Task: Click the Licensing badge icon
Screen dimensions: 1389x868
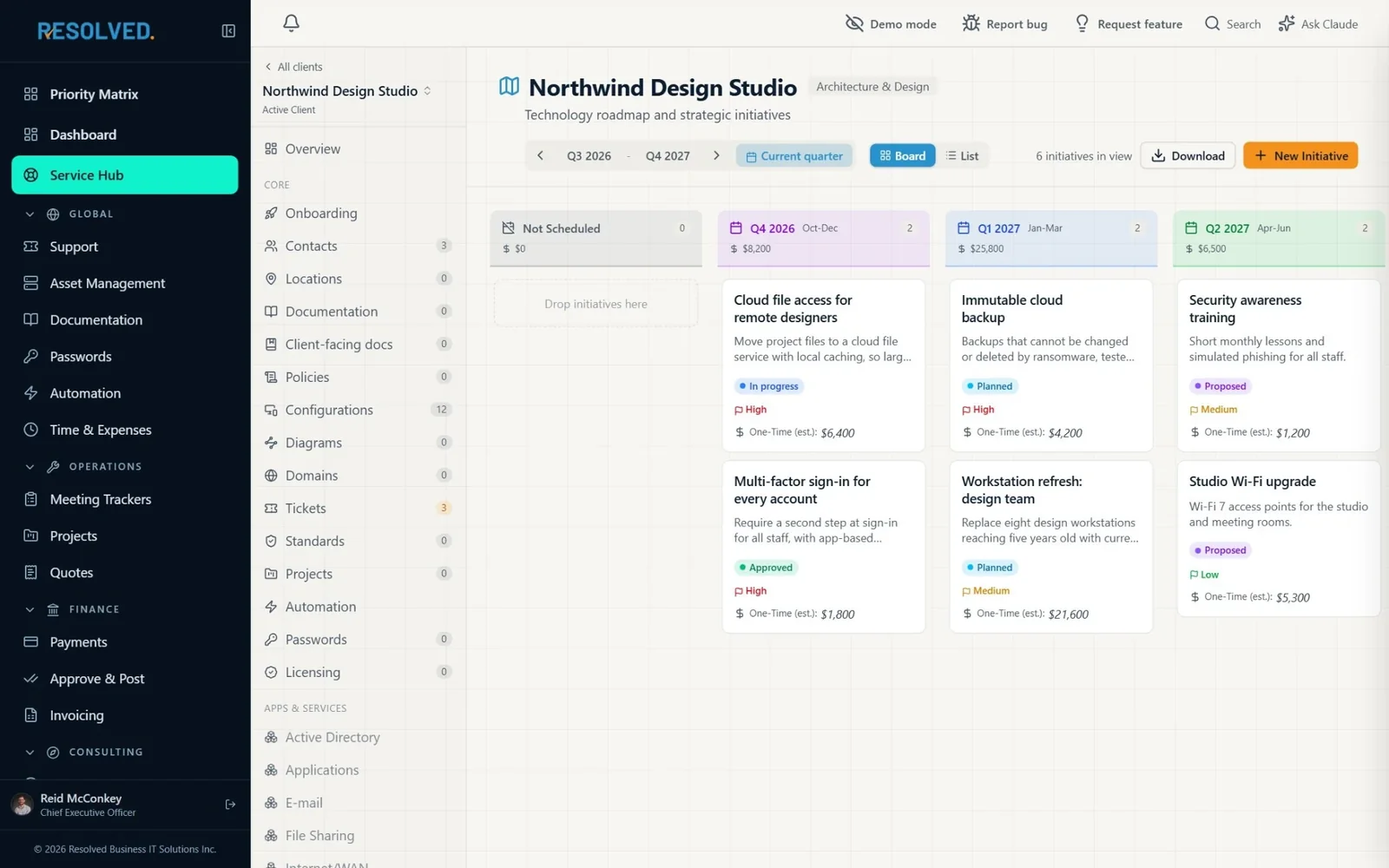Action: [271, 673]
